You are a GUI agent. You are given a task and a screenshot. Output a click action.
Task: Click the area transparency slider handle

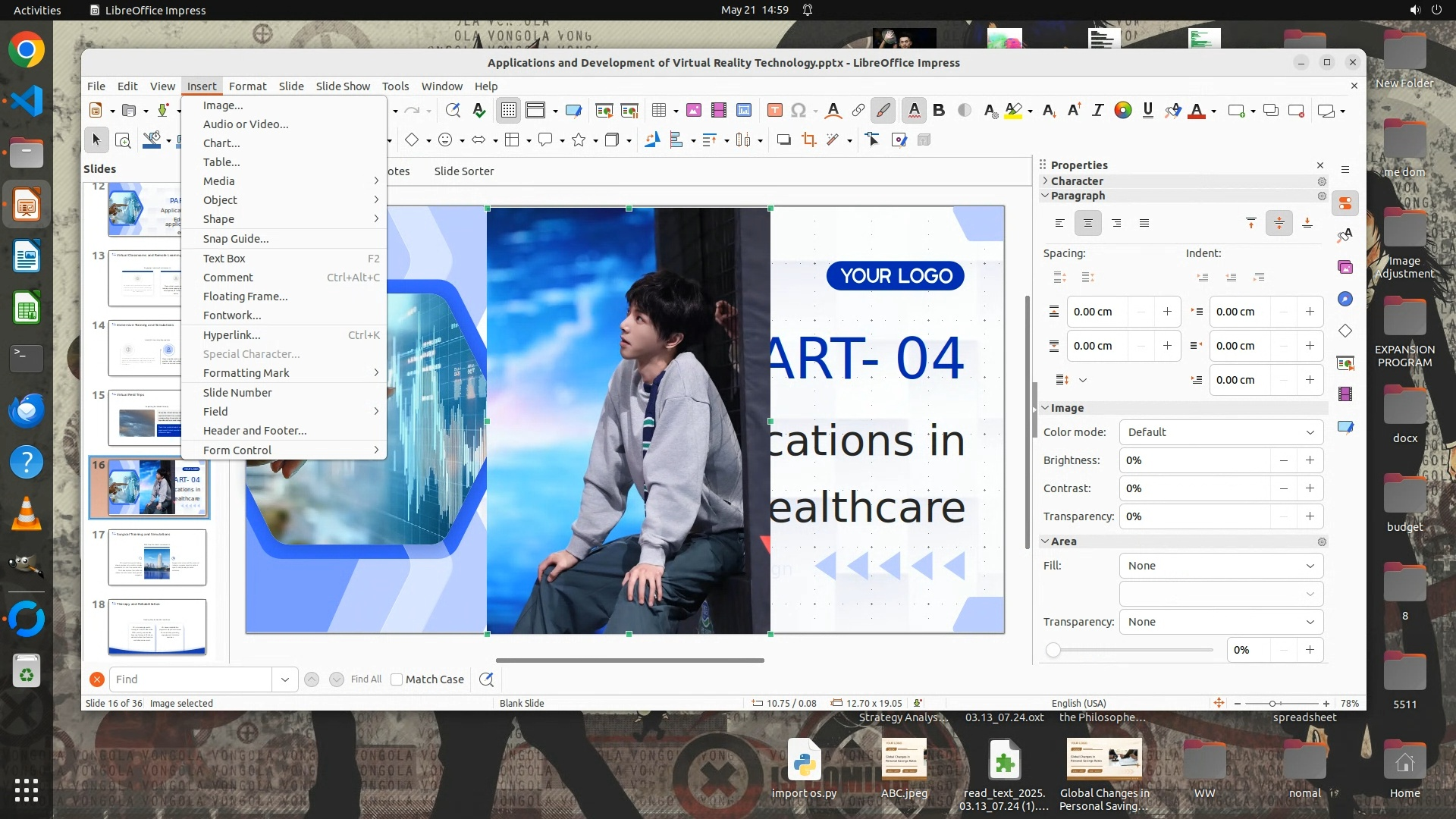[x=1053, y=650]
